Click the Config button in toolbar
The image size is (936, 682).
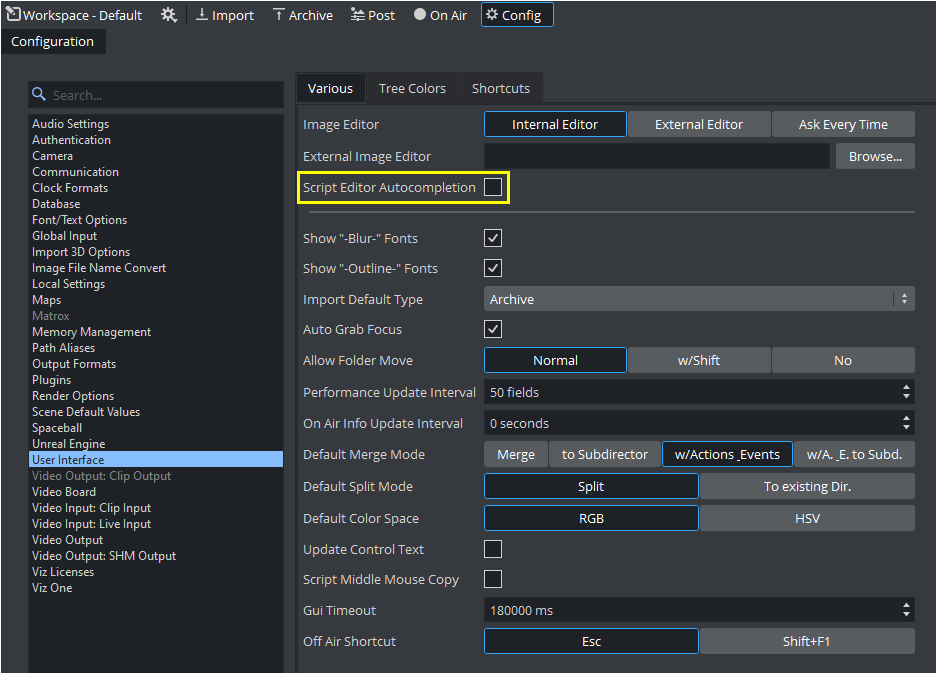(x=516, y=15)
